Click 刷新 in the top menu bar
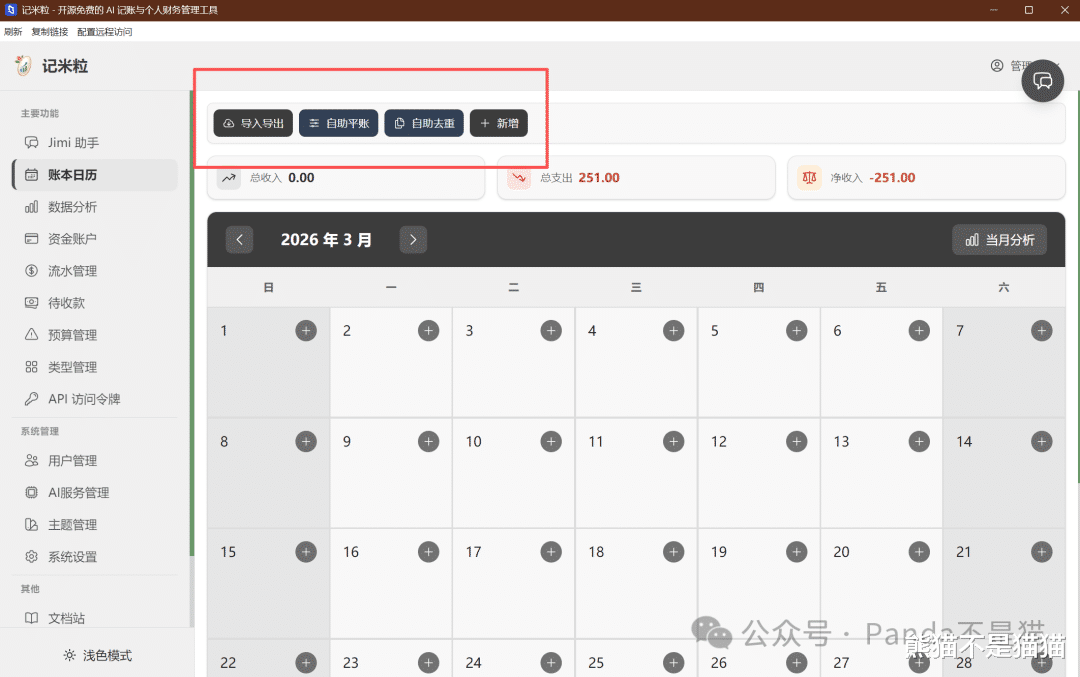This screenshot has height=677, width=1080. (x=13, y=32)
